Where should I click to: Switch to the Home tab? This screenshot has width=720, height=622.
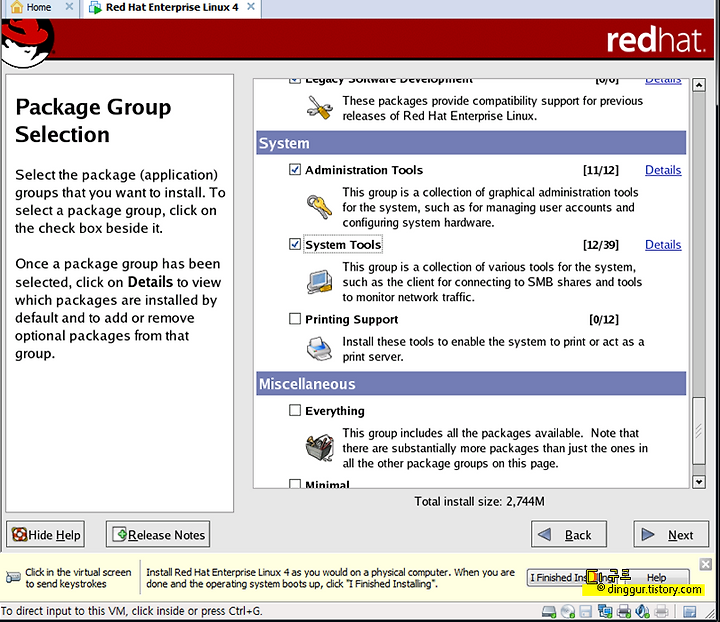(x=39, y=7)
